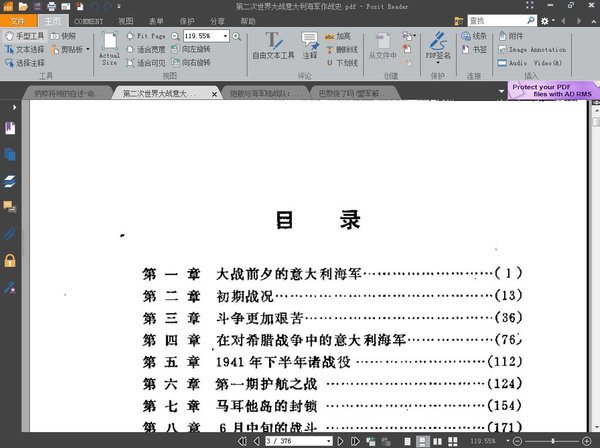The height and width of the screenshot is (448, 600).
Task: Open the 帮助 Help ribbon tab
Action: [248, 21]
